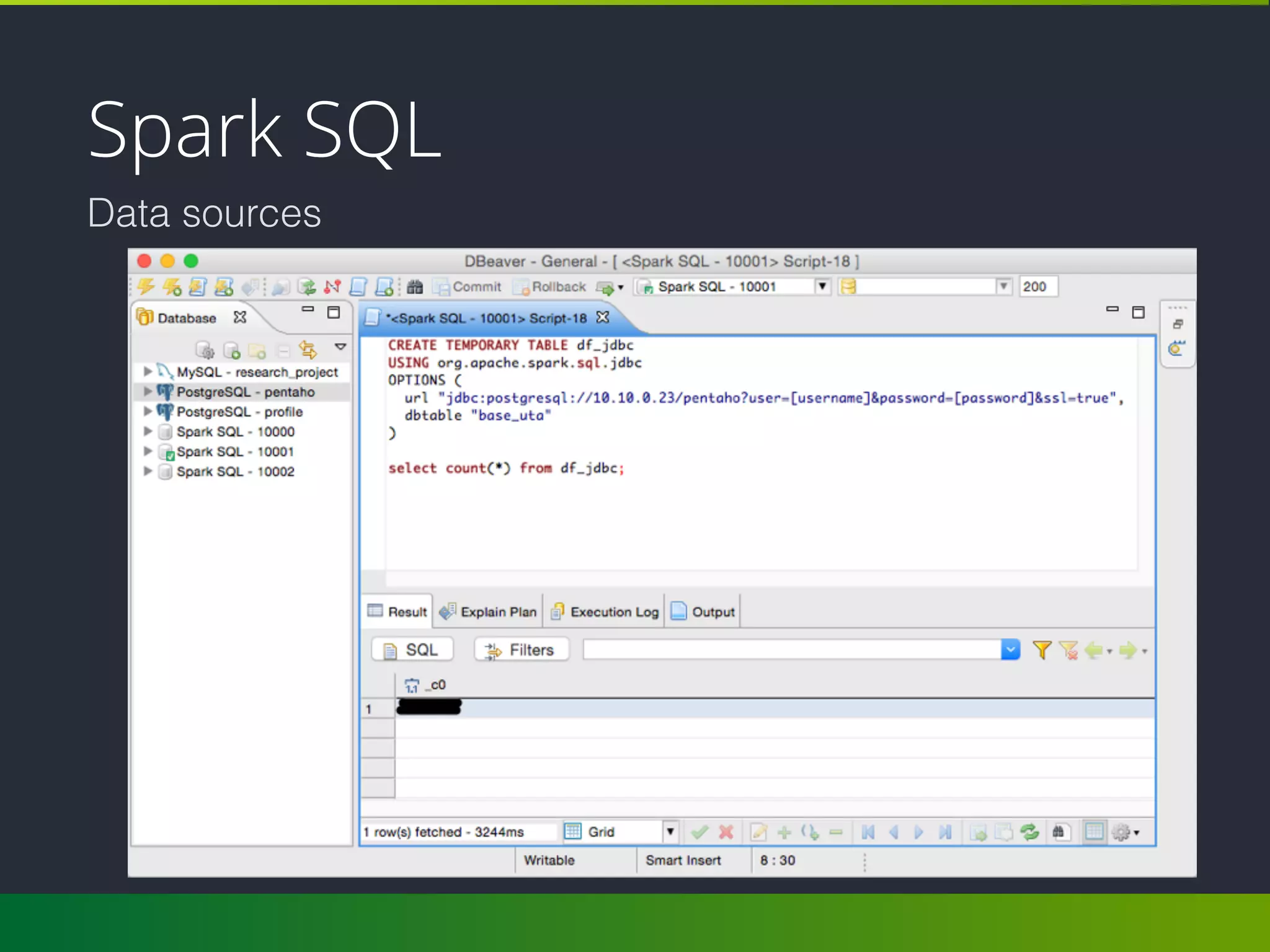
Task: Click the Commit button
Action: click(x=468, y=286)
